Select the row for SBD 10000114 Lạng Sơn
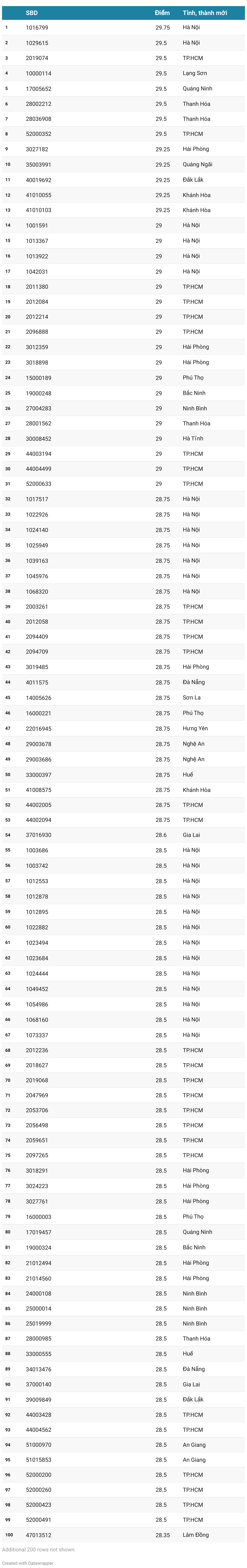Viewport: 247px width, 1568px height. (123, 73)
